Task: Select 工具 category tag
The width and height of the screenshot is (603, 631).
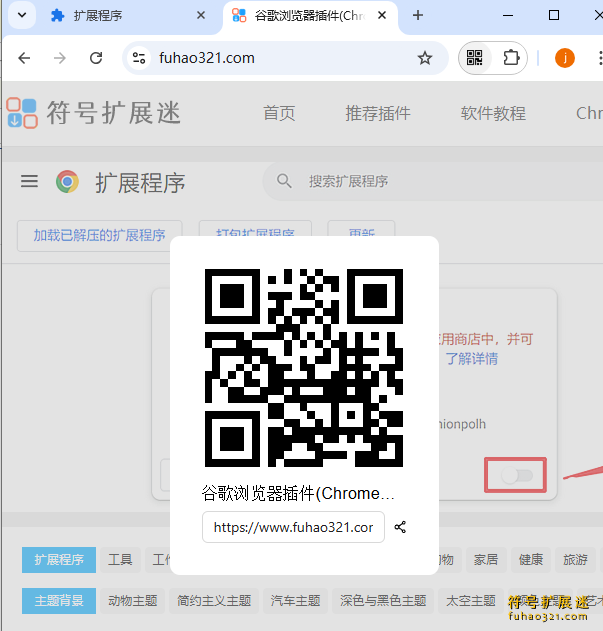Action: point(120,560)
